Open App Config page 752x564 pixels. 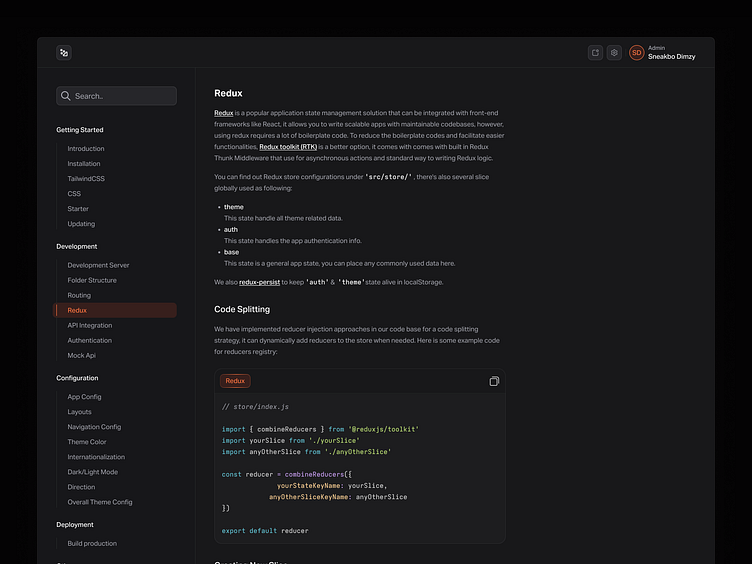point(84,397)
